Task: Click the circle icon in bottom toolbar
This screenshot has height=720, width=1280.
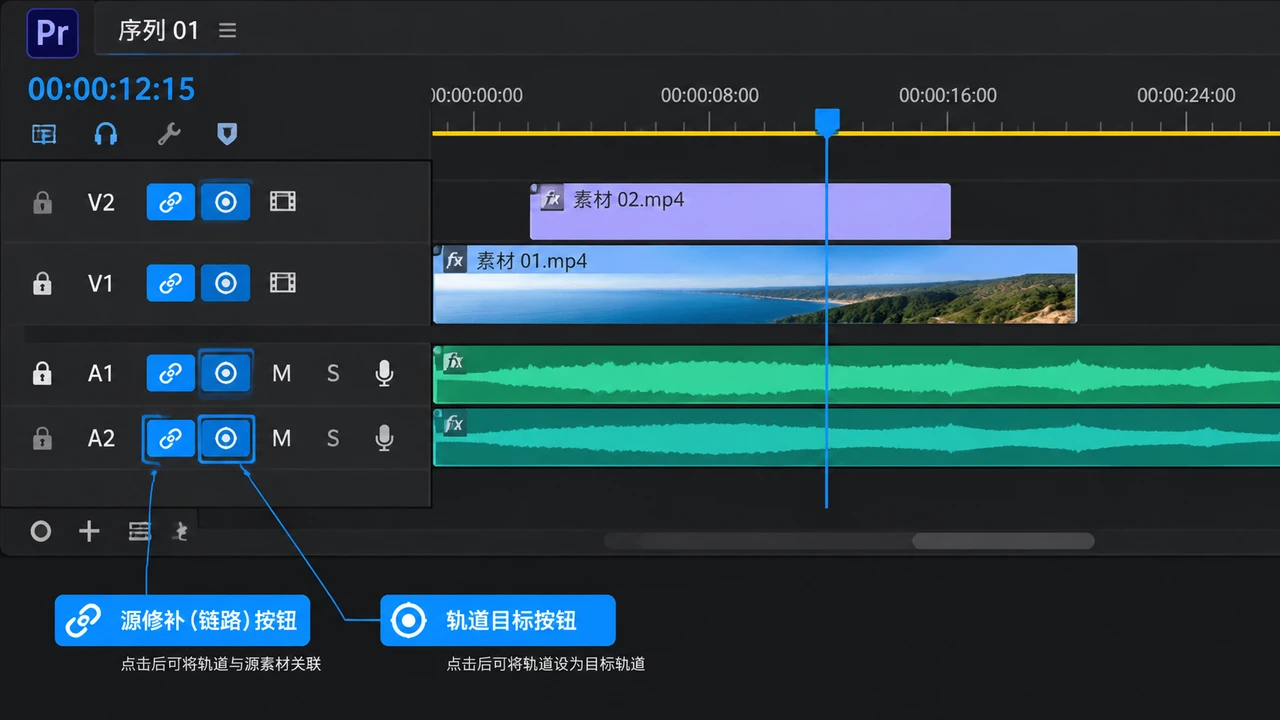Action: 40,531
